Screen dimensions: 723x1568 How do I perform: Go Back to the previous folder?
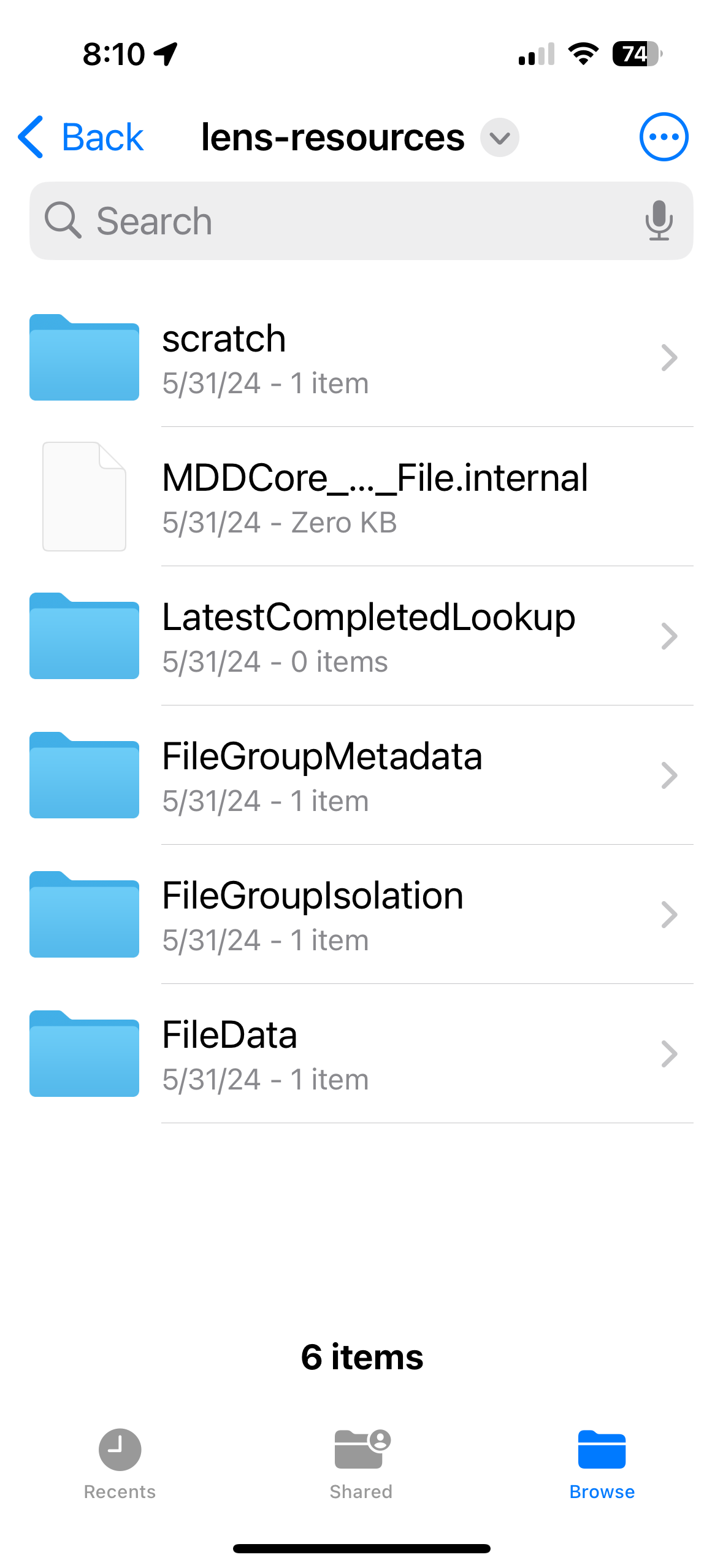[81, 137]
